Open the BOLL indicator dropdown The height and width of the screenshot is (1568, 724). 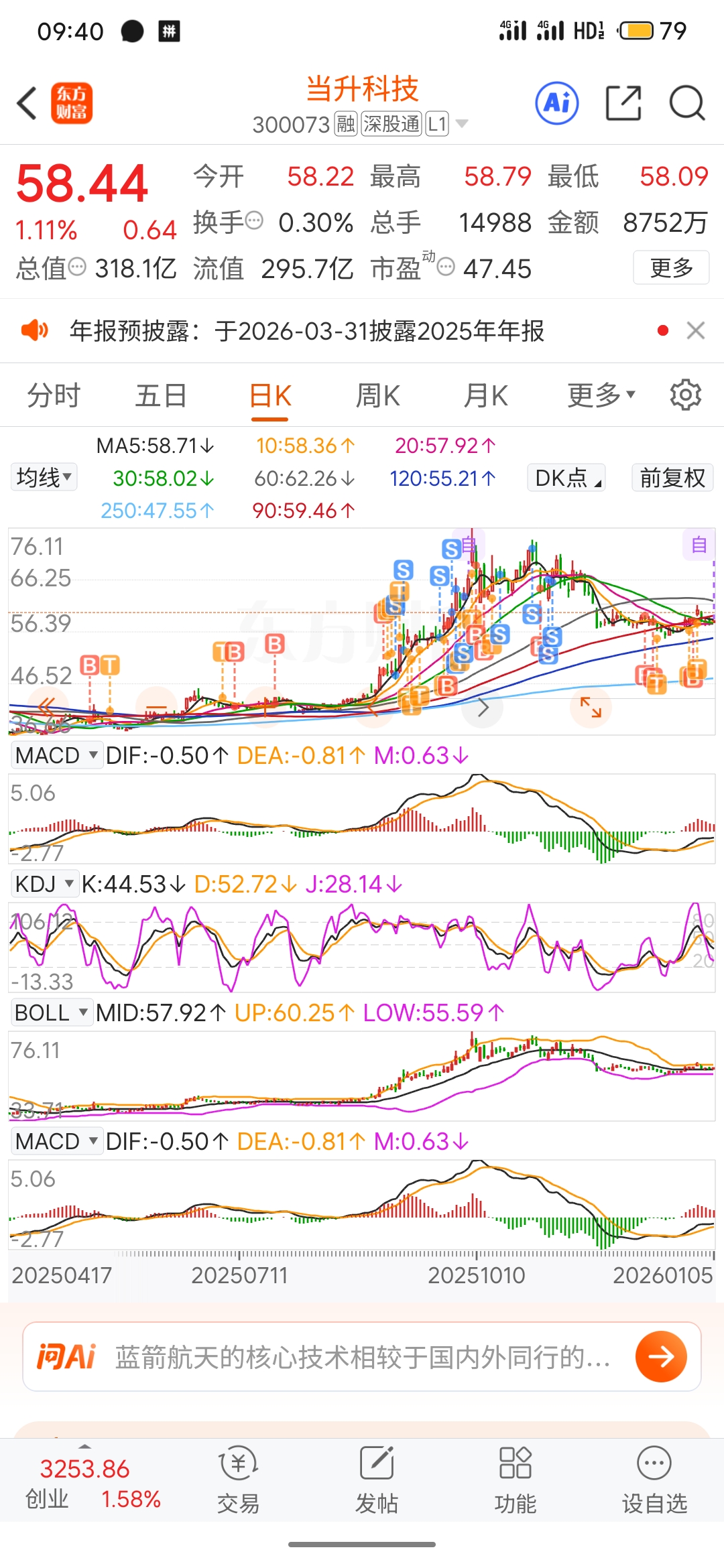pyautogui.click(x=52, y=1012)
